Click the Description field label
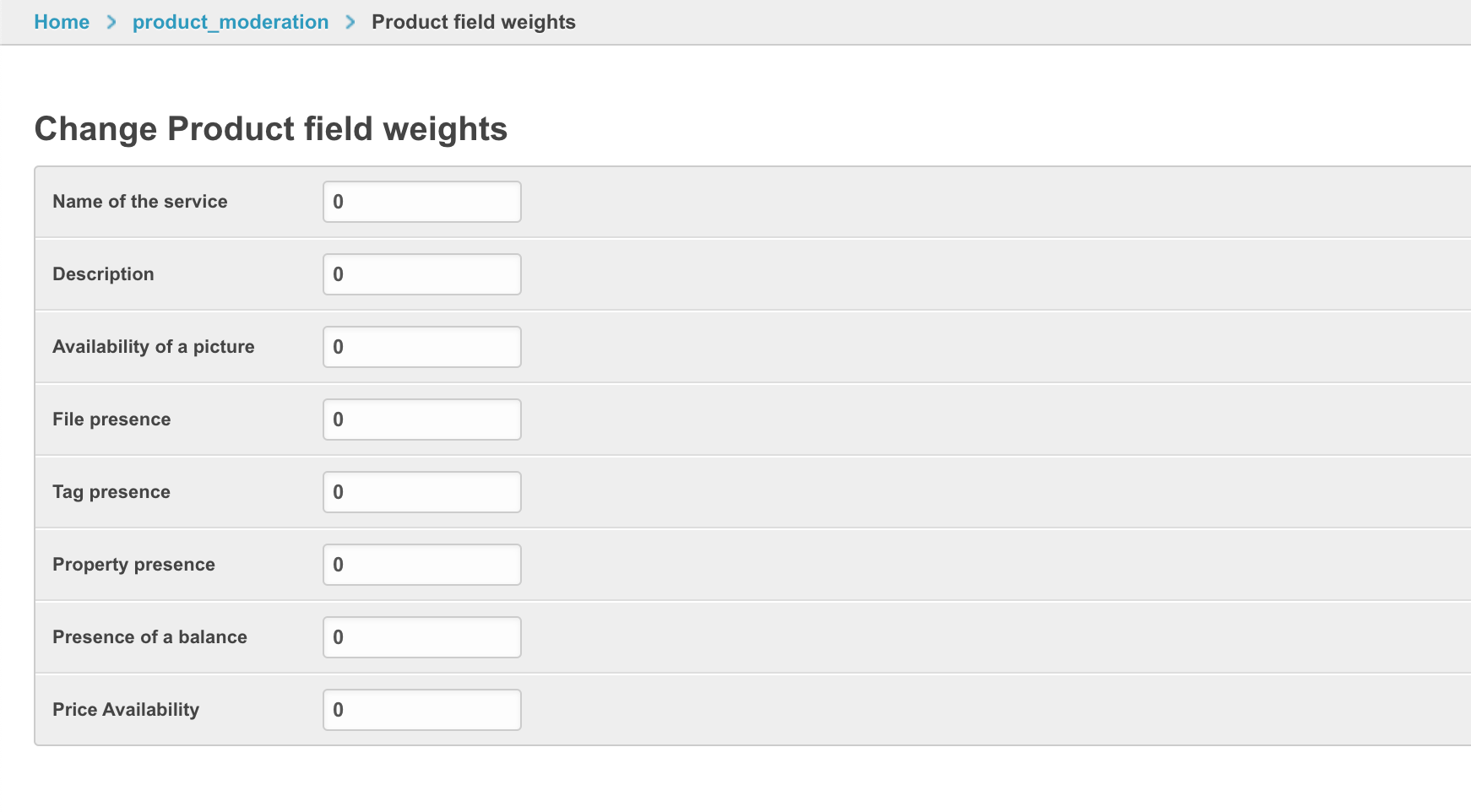Screen dimensions: 1471x812 pyautogui.click(x=103, y=274)
